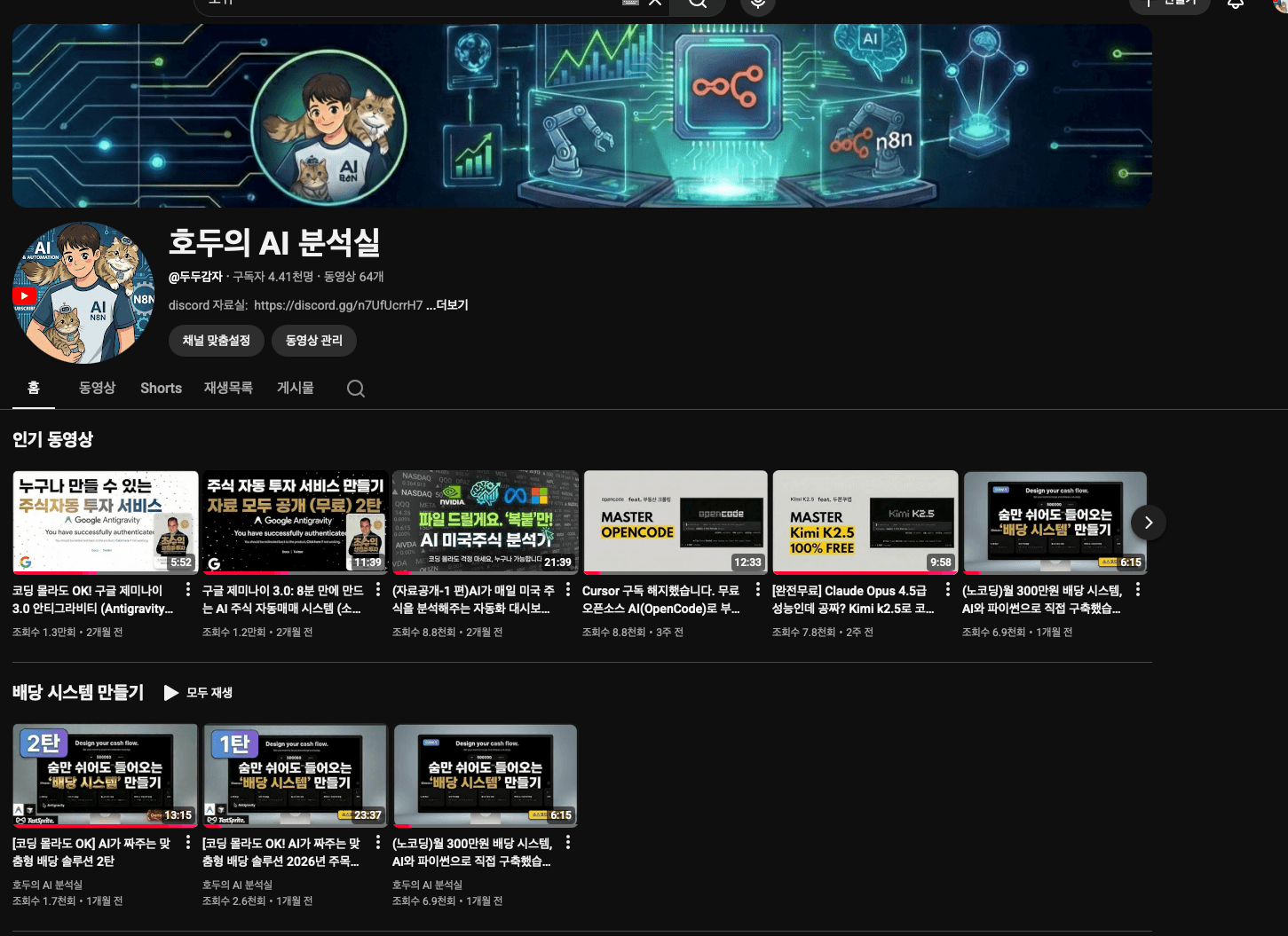The height and width of the screenshot is (936, 1288).
Task: Click channel name under the 2.6천회 video
Action: click(x=237, y=885)
